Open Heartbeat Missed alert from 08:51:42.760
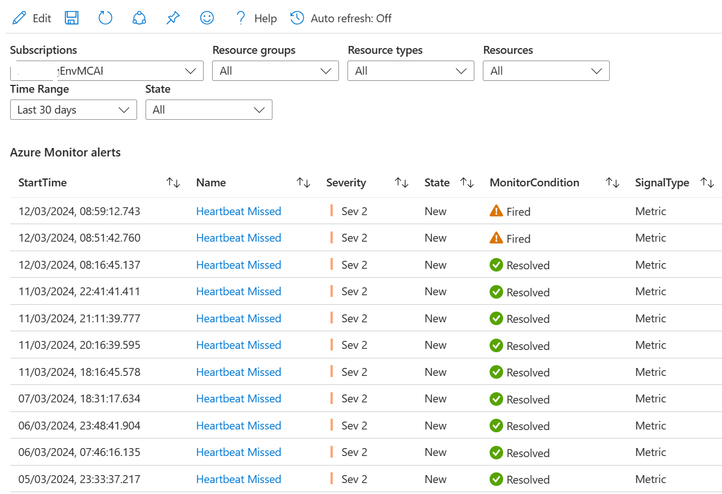Viewport: 722px width, 494px height. tap(239, 238)
